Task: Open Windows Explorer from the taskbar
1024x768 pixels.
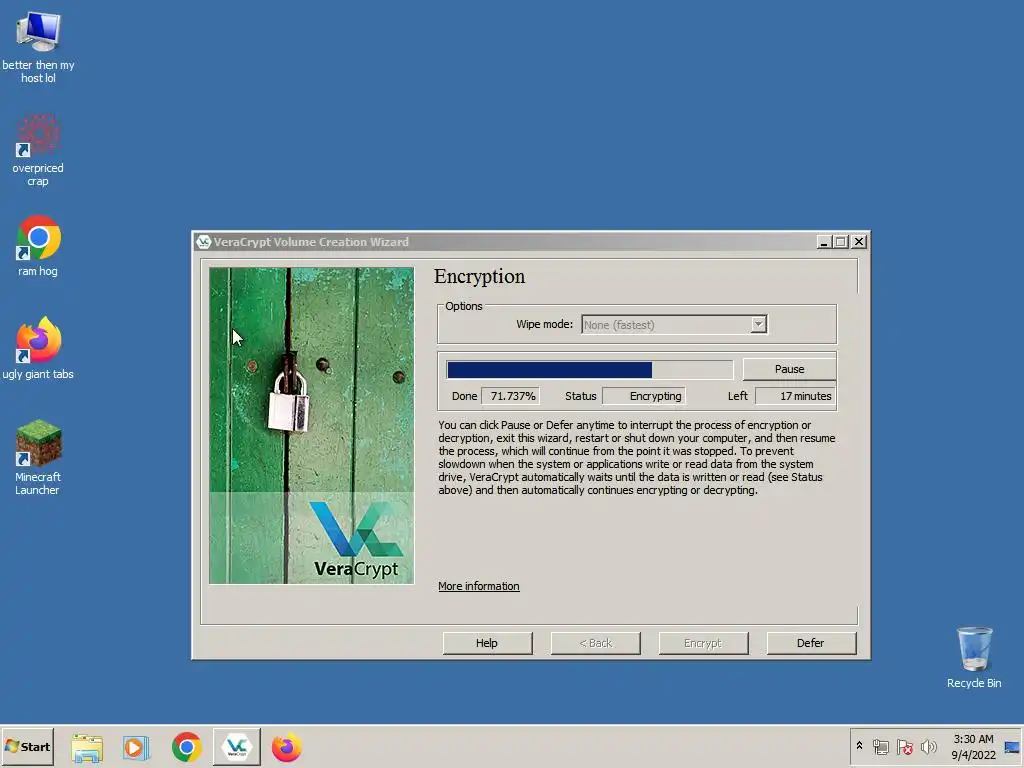Action: pyautogui.click(x=87, y=747)
